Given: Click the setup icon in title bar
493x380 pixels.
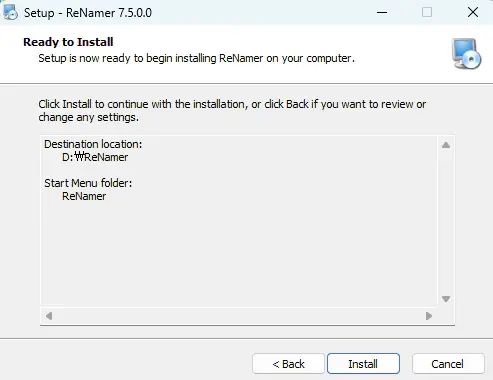Looking at the screenshot, I should [10, 12].
